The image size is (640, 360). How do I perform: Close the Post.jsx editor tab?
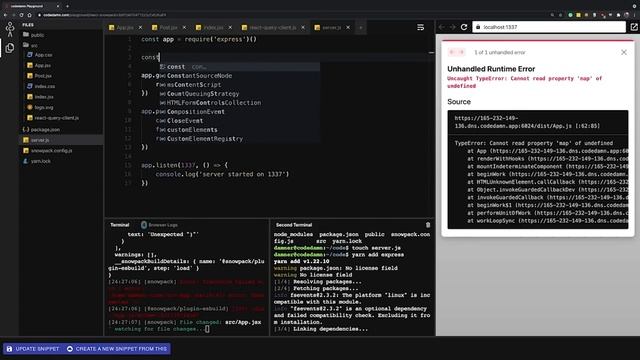click(184, 27)
